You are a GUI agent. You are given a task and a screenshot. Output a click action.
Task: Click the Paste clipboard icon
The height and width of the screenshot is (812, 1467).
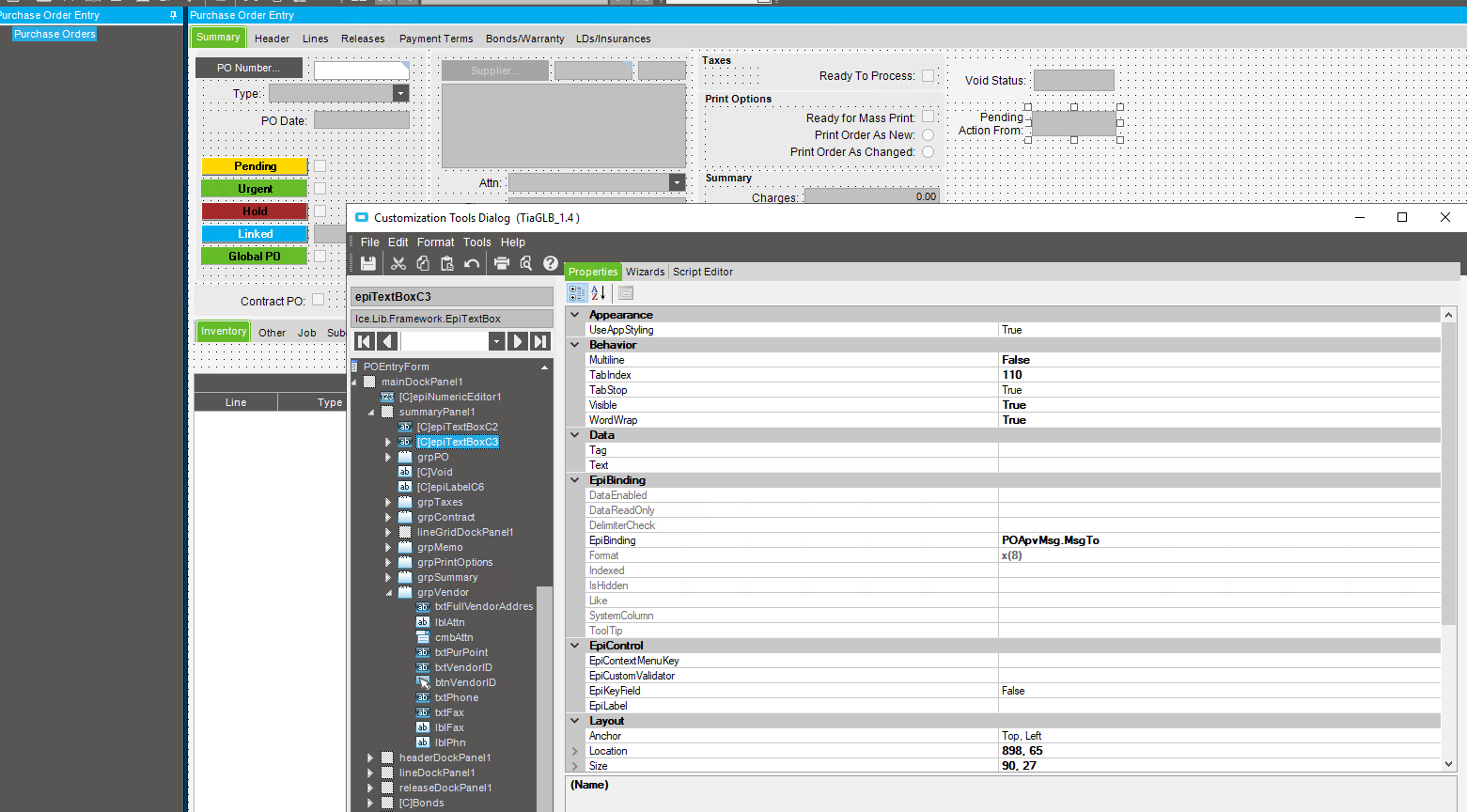point(447,264)
